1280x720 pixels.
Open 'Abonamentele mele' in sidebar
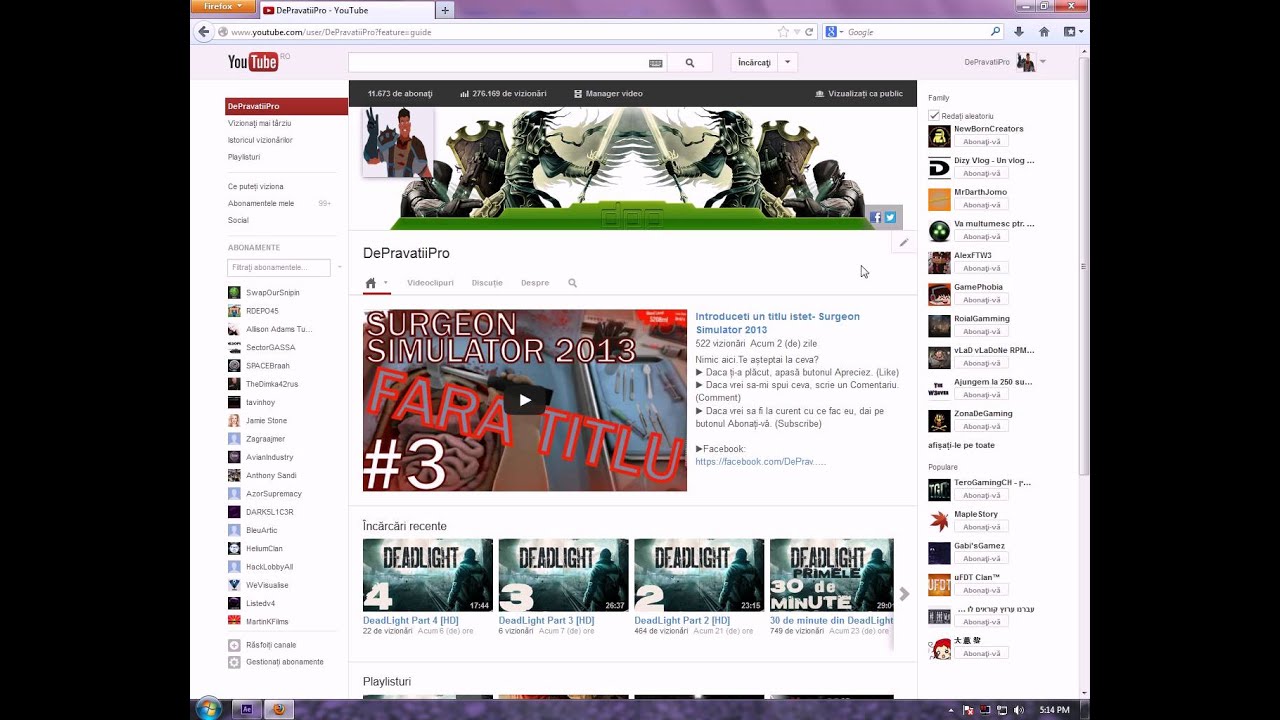click(261, 203)
